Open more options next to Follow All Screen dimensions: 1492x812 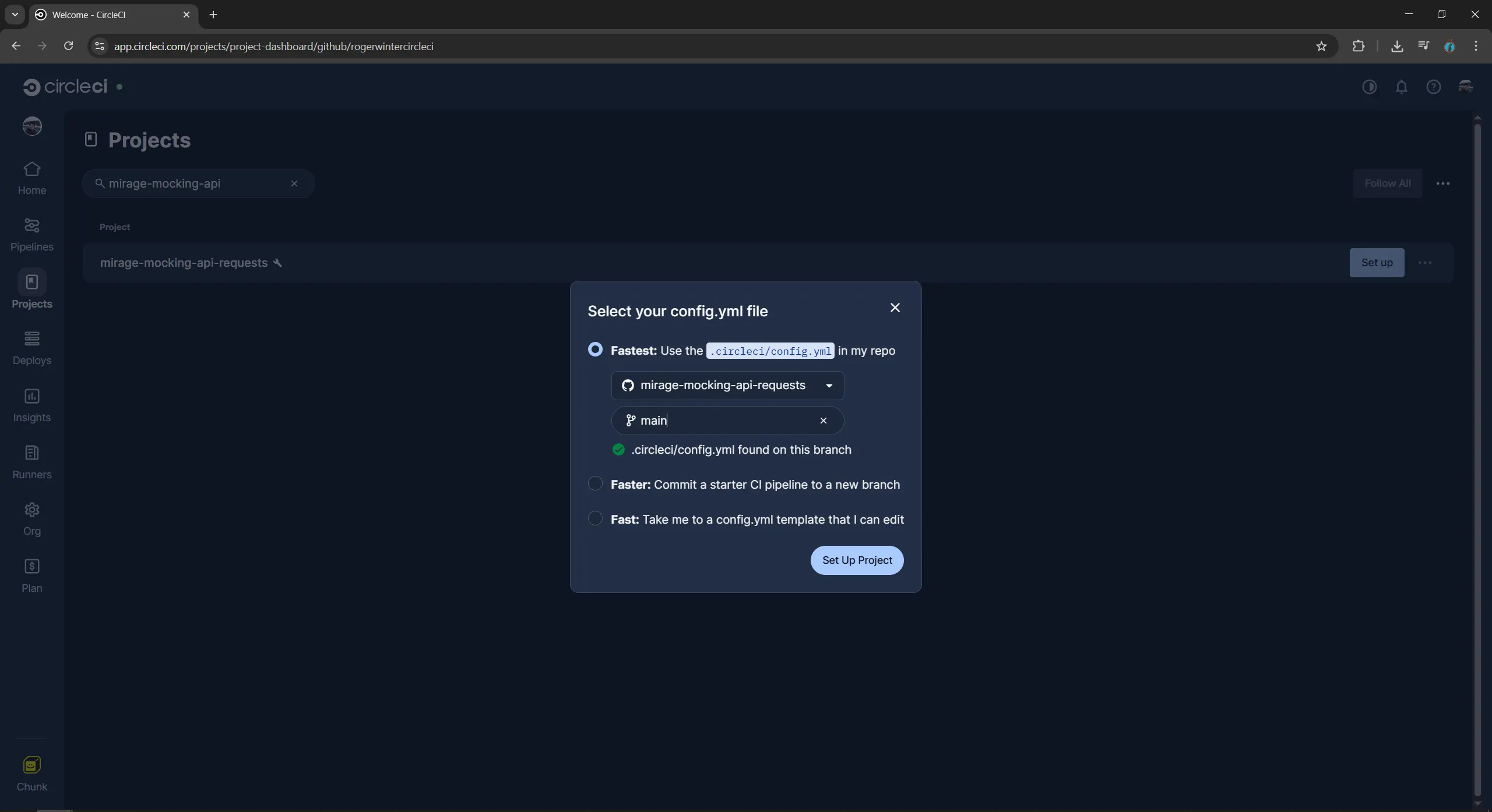click(x=1442, y=183)
